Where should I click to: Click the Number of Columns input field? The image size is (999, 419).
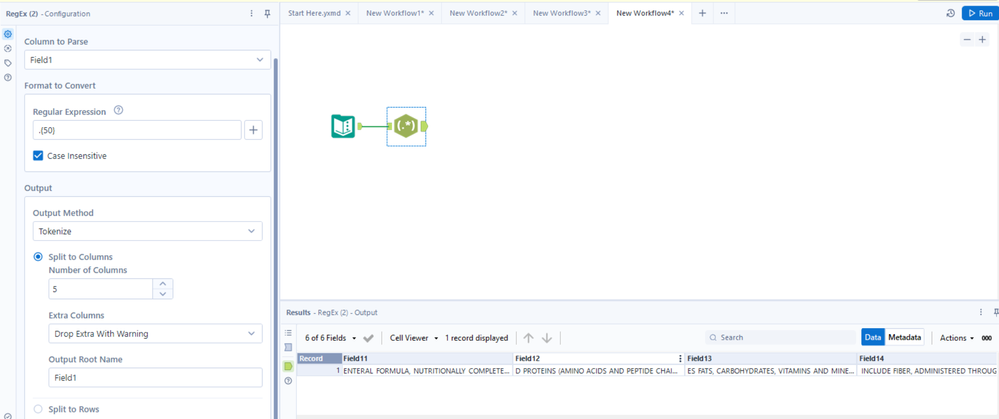pyautogui.click(x=101, y=289)
